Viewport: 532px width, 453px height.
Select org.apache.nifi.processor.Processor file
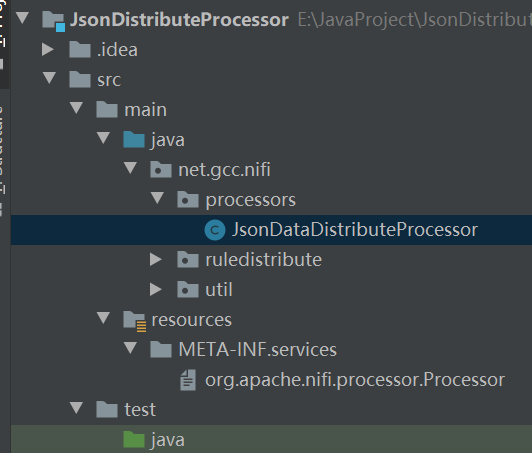coord(355,380)
